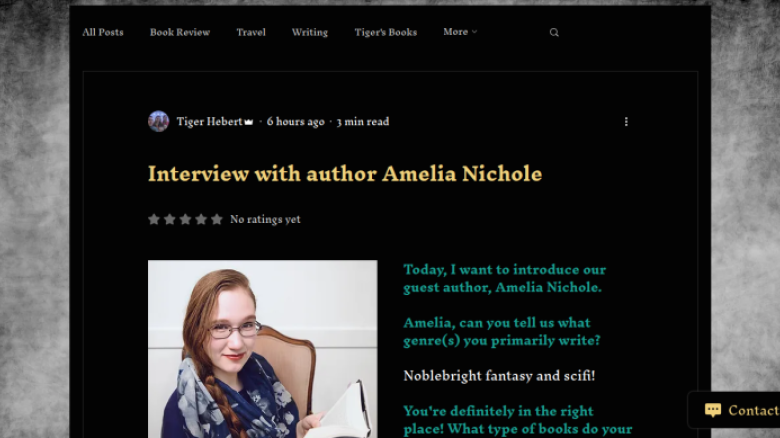The height and width of the screenshot is (438, 780).
Task: Open the Book Review category
Action: [x=180, y=32]
